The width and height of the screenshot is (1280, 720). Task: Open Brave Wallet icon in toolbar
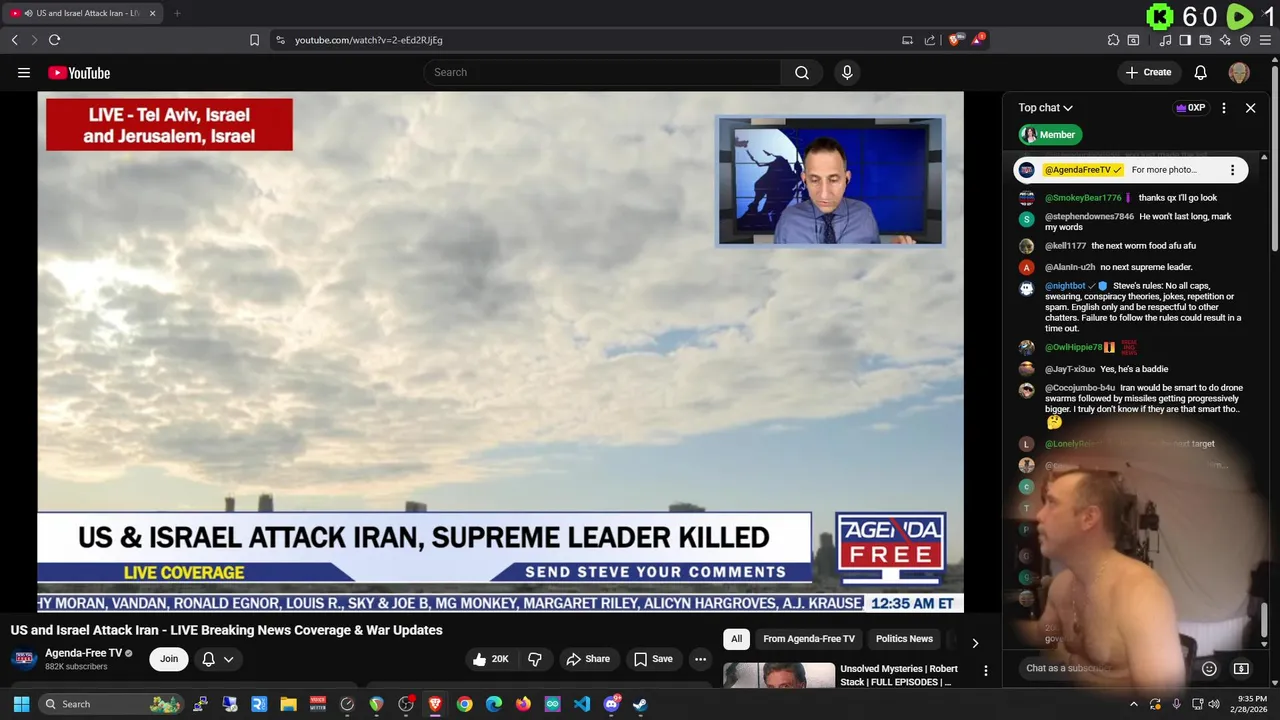[1205, 40]
